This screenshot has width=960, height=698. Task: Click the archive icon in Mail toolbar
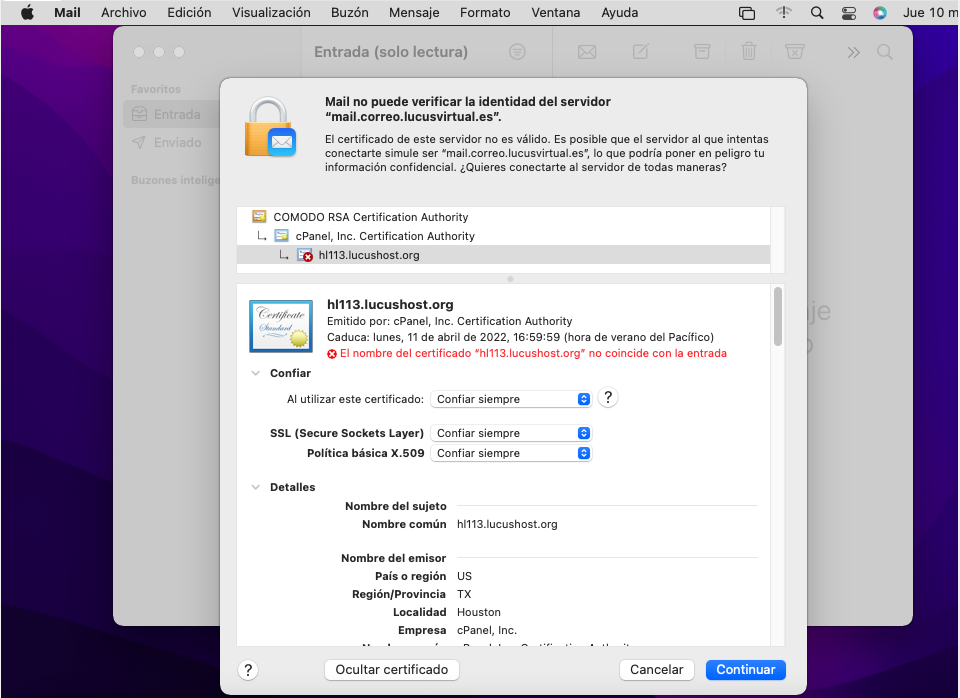[702, 51]
